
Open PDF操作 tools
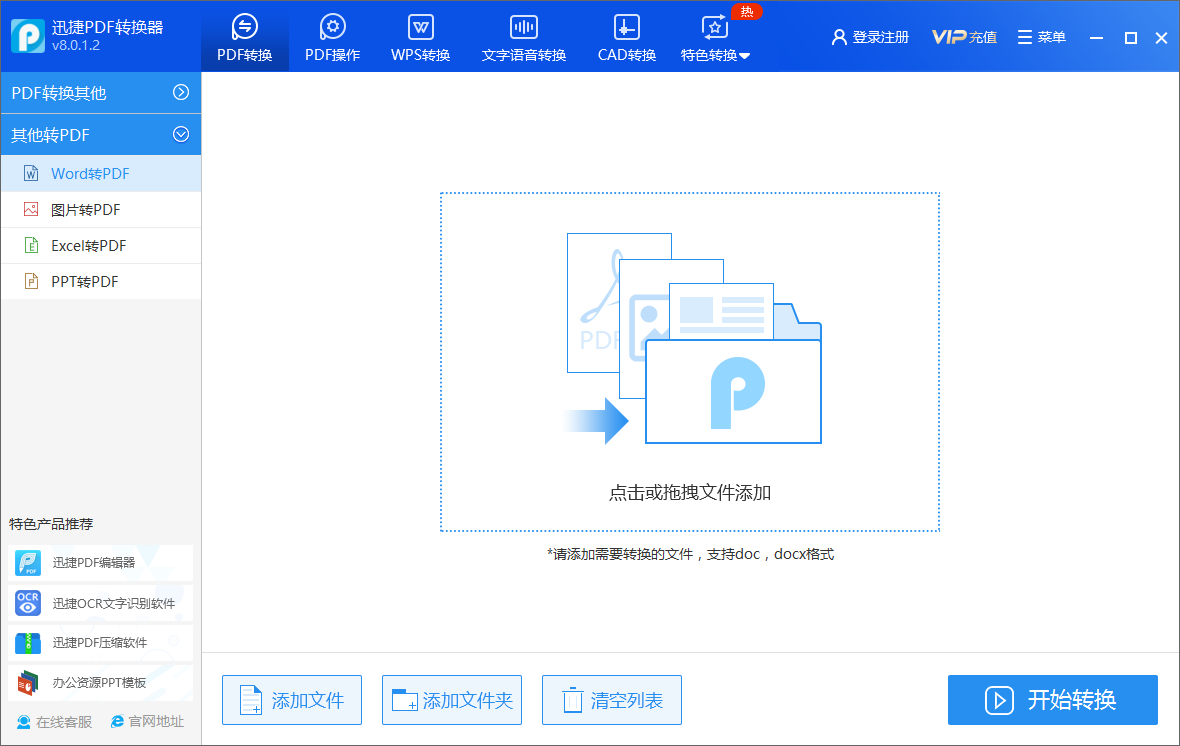332,37
